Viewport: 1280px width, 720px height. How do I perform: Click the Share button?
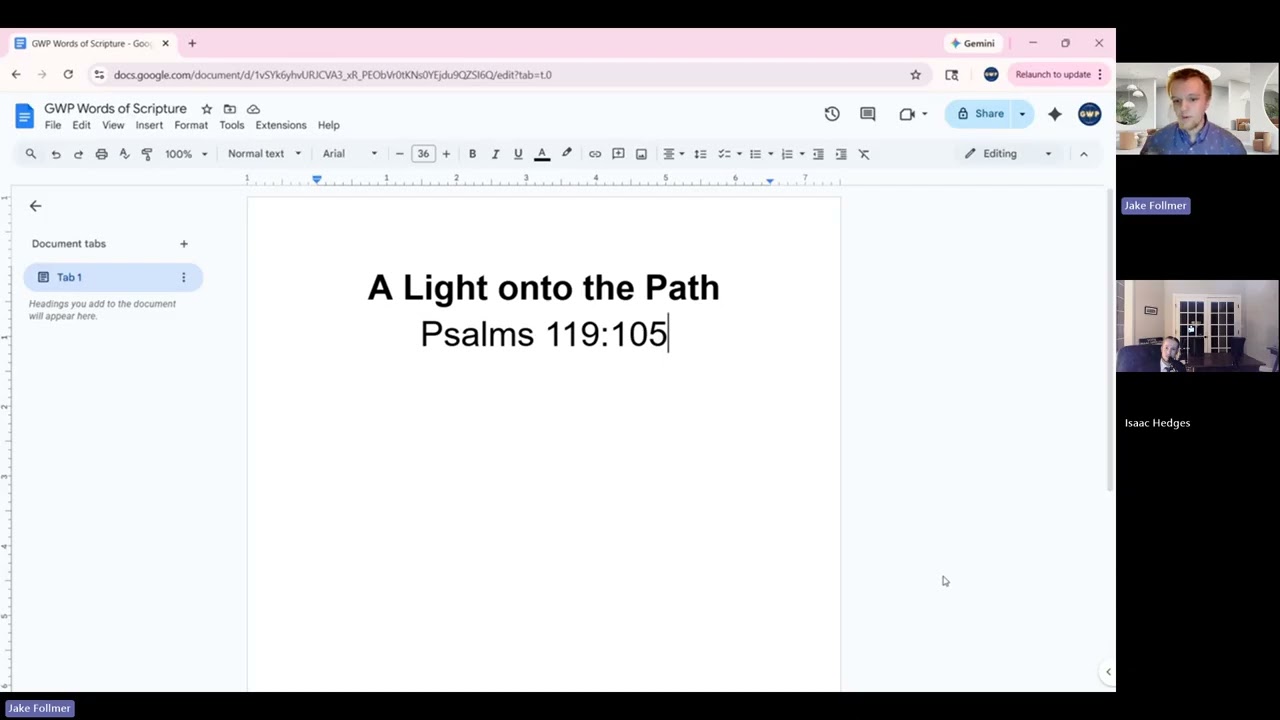coord(980,114)
